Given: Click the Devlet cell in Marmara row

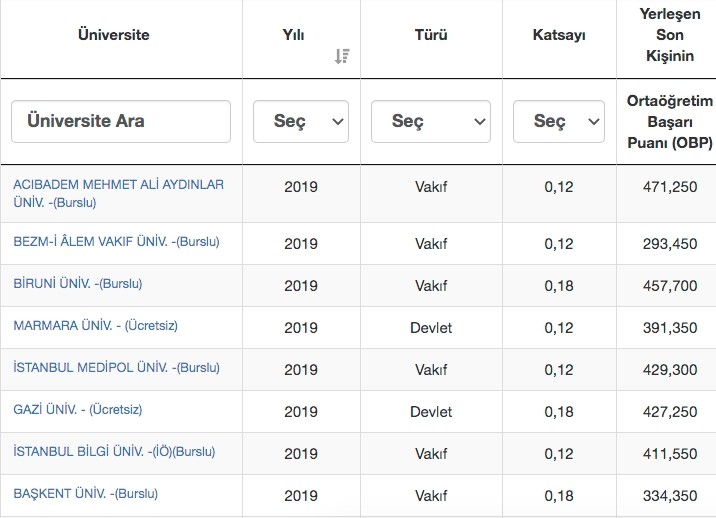Looking at the screenshot, I should [x=431, y=327].
